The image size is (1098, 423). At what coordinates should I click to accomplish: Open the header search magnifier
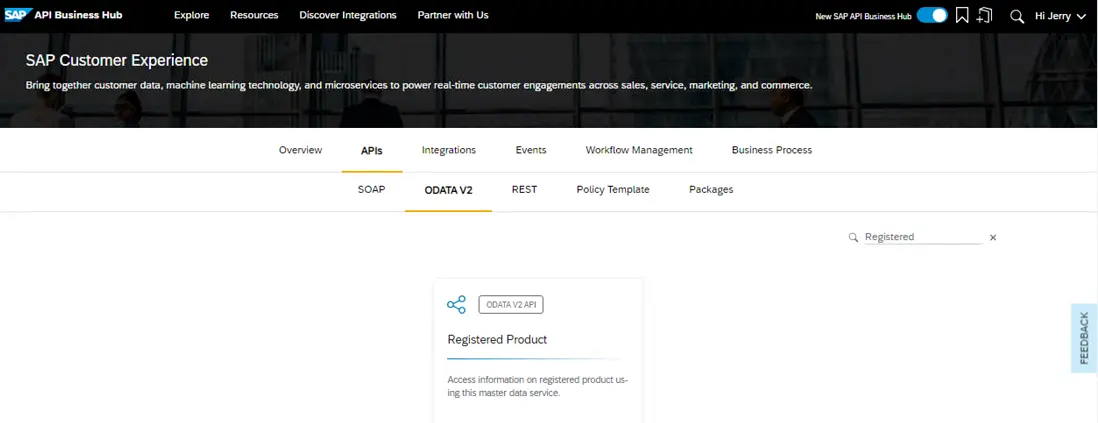click(x=1017, y=16)
